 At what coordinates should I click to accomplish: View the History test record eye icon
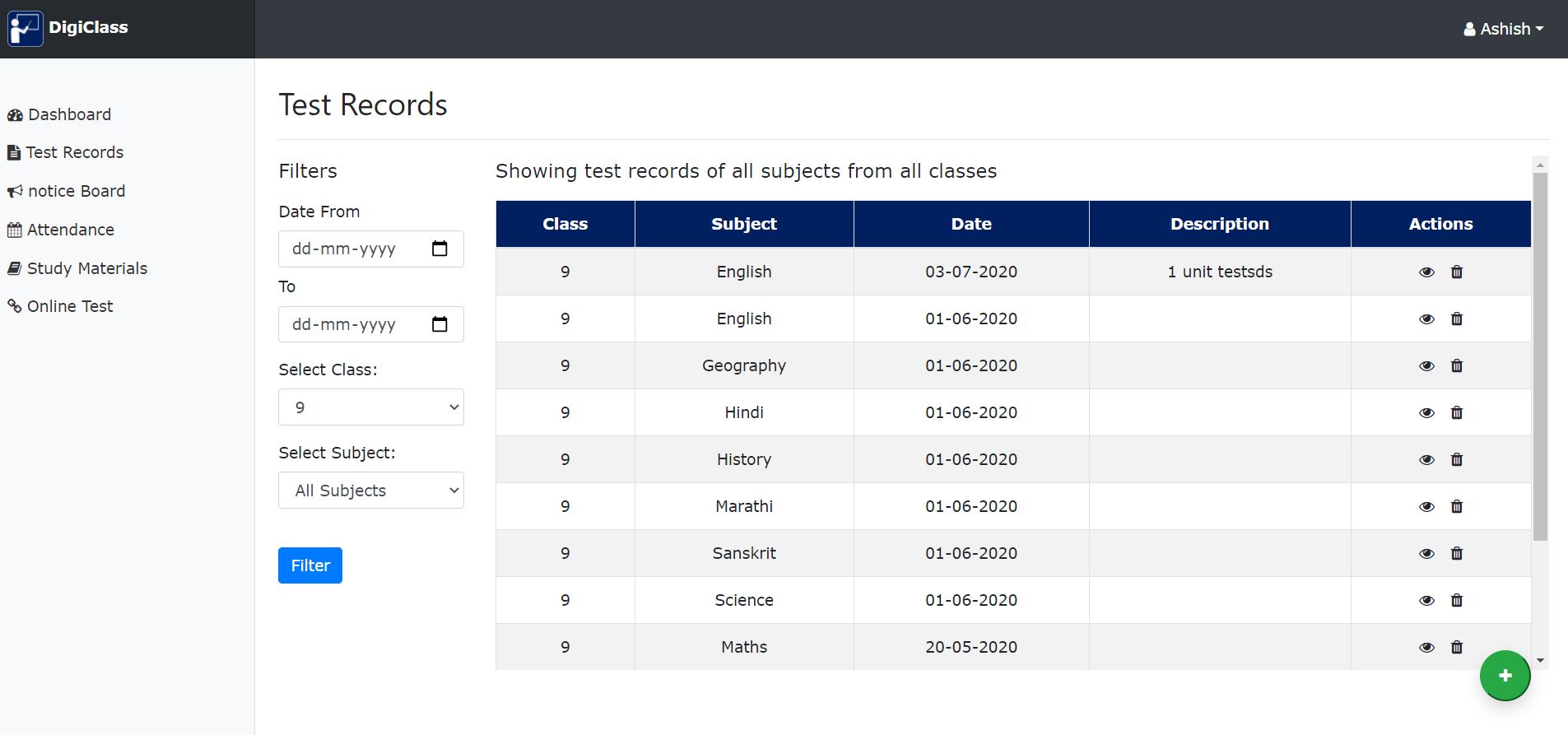point(1426,460)
